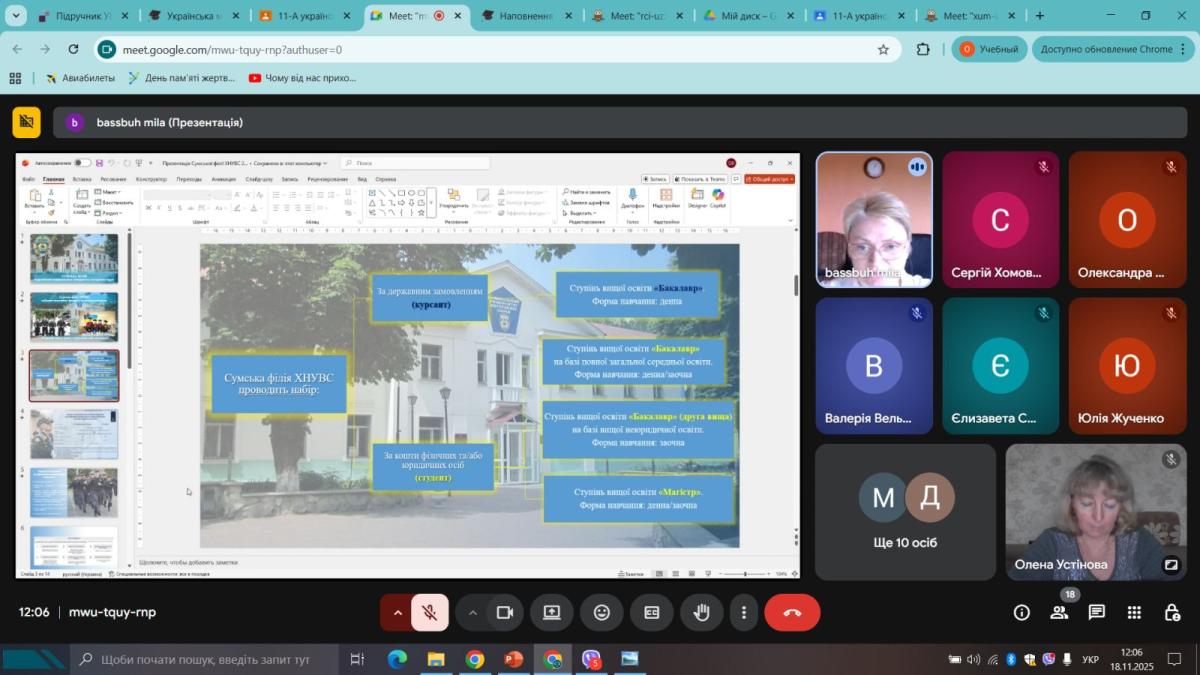The width and height of the screenshot is (1200, 675).
Task: Show the participants list of 18 people
Action: click(x=1059, y=613)
